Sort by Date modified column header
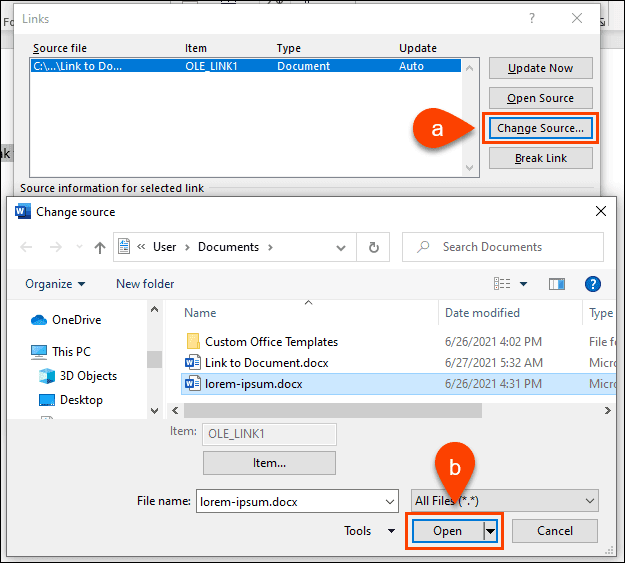This screenshot has width=625, height=563. point(482,313)
